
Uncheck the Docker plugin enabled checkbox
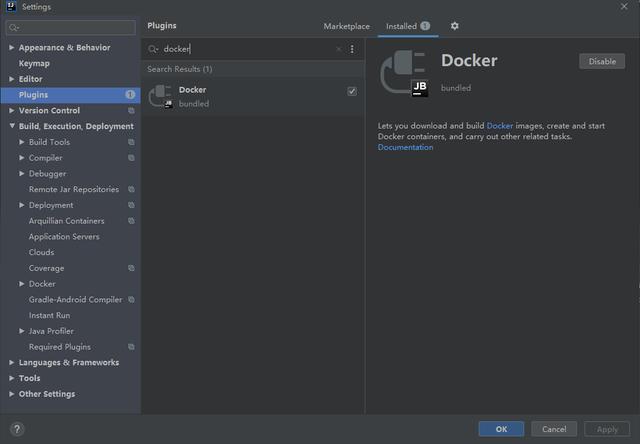pyautogui.click(x=352, y=91)
